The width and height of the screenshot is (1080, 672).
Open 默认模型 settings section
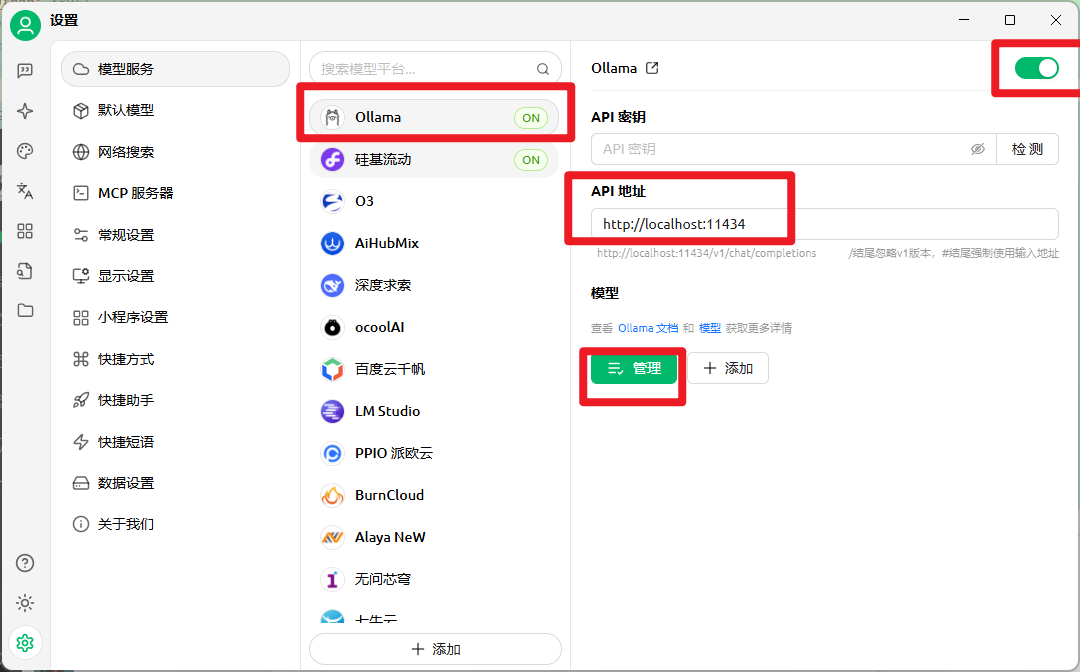[176, 110]
